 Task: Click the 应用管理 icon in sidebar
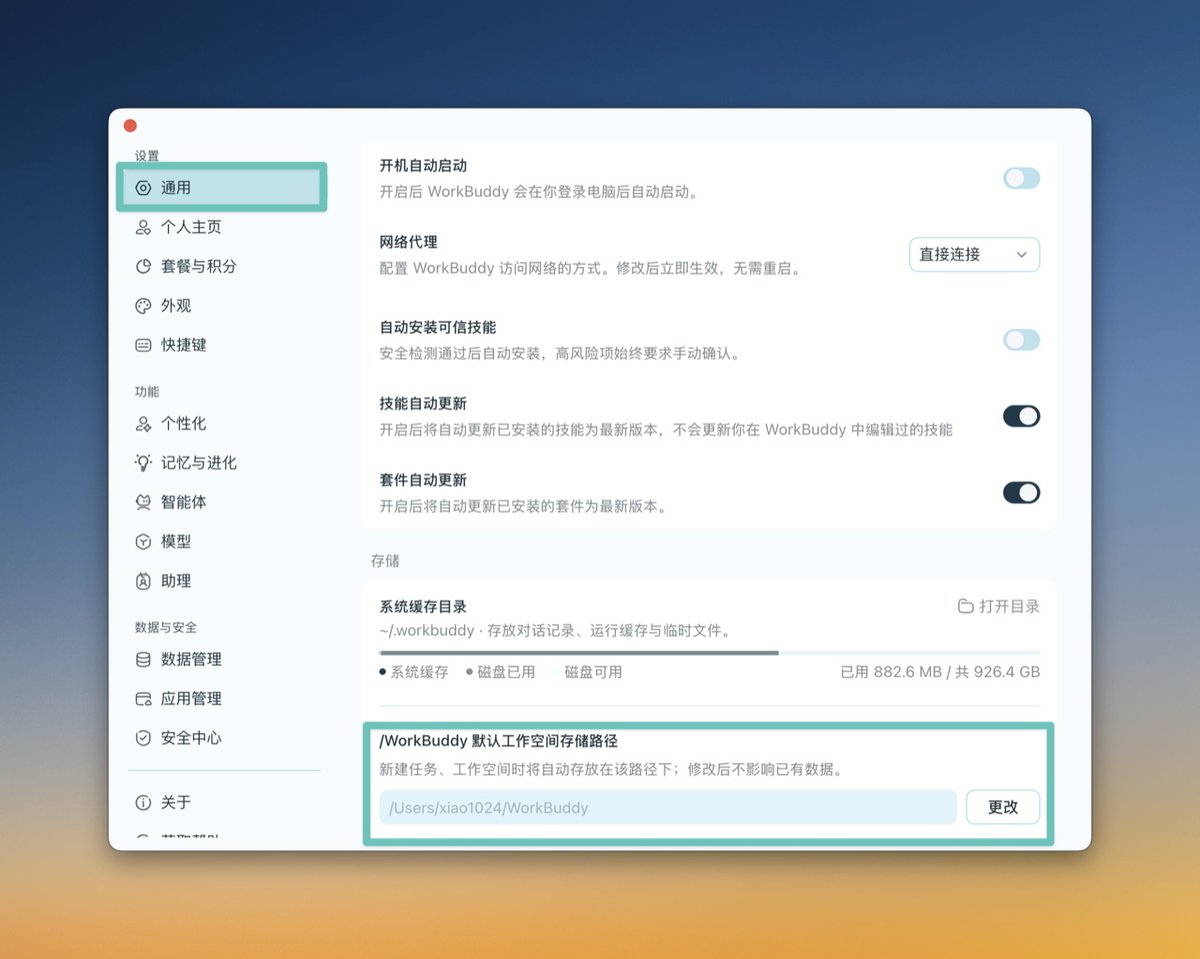click(143, 699)
